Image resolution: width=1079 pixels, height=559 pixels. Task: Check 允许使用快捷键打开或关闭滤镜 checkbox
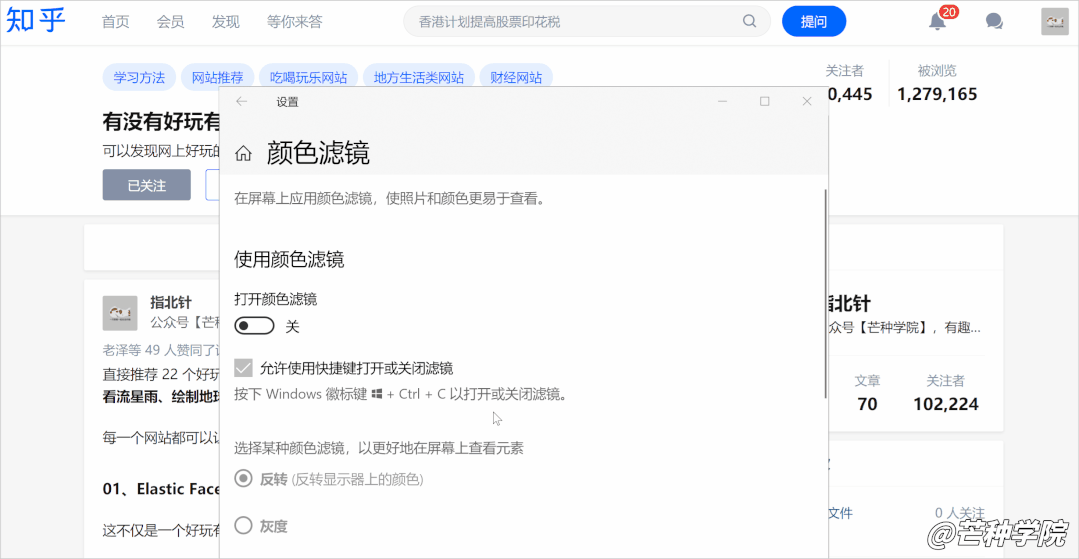tap(243, 368)
